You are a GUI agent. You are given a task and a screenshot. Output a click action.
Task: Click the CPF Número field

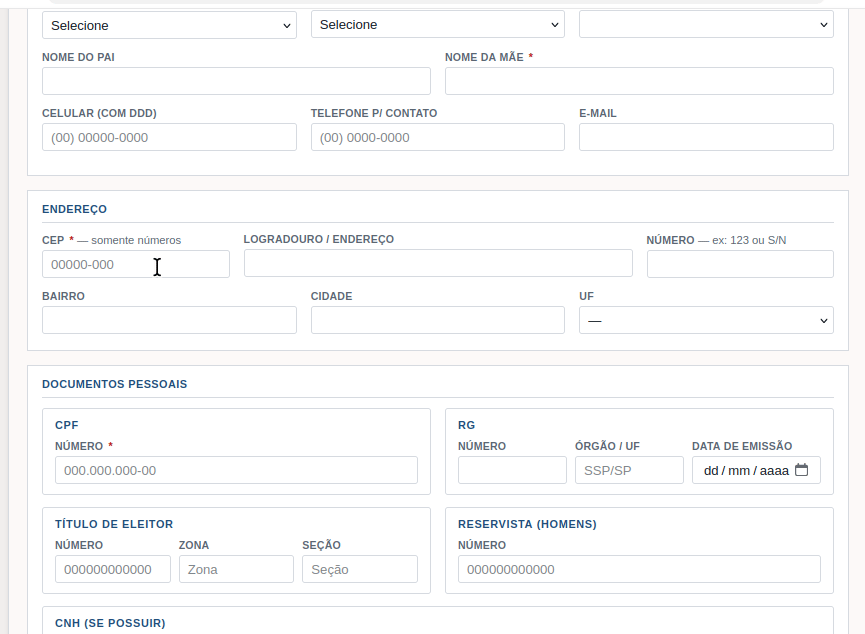tap(236, 470)
